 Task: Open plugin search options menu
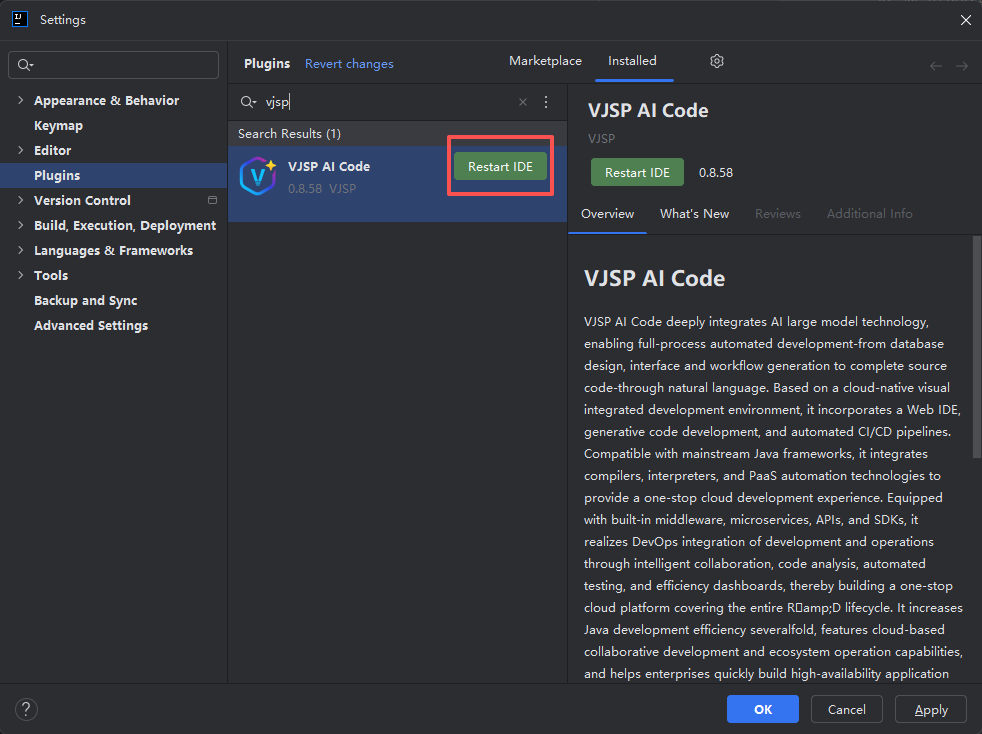(x=546, y=102)
